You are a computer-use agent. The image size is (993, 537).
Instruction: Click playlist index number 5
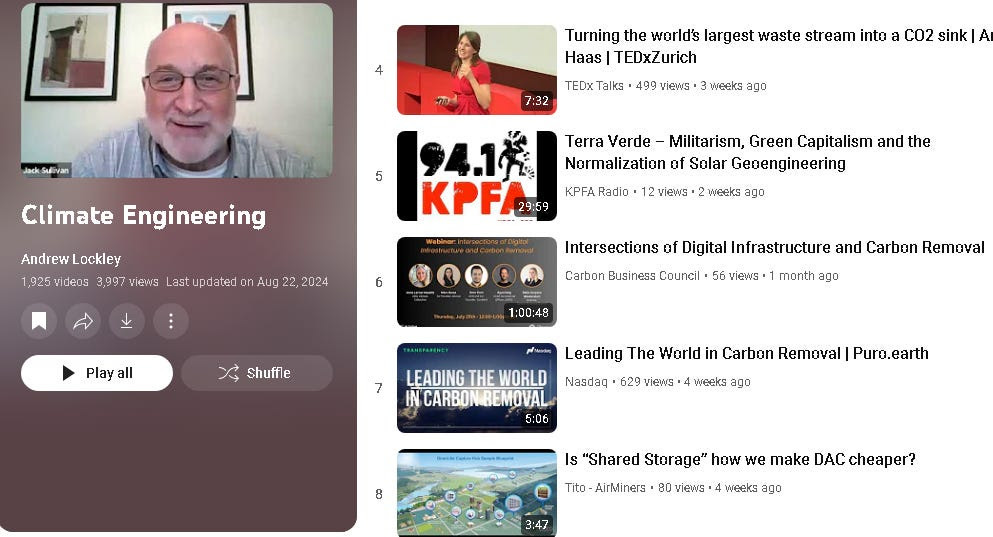[379, 176]
